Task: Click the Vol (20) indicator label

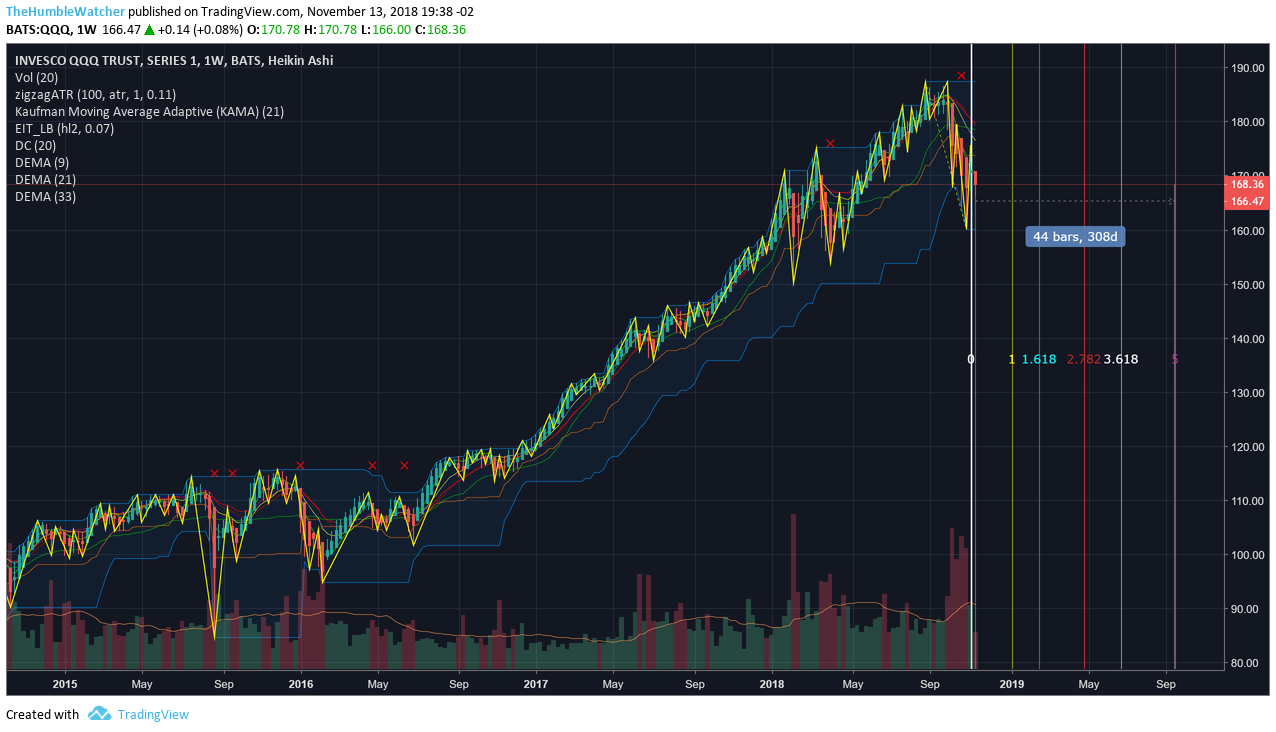Action: tap(36, 77)
